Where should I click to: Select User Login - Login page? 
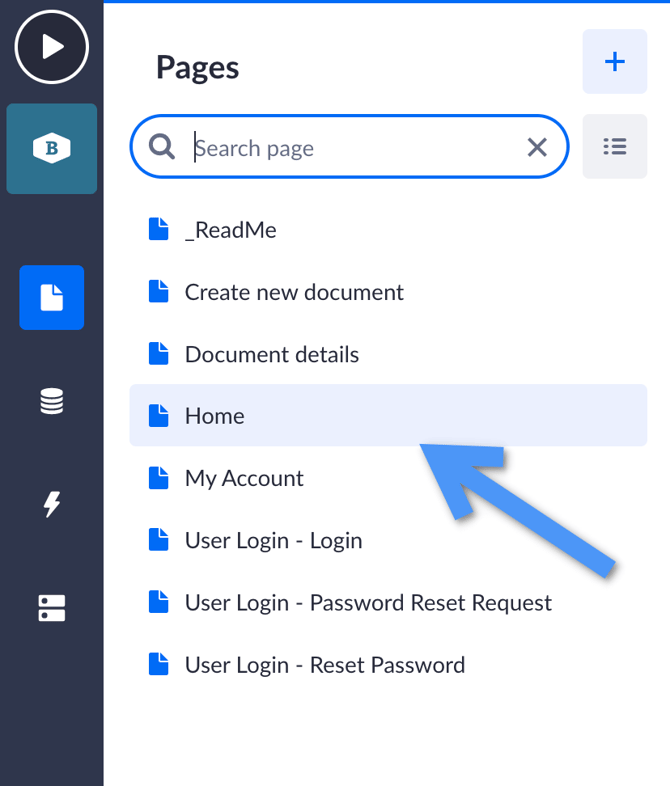point(273,540)
